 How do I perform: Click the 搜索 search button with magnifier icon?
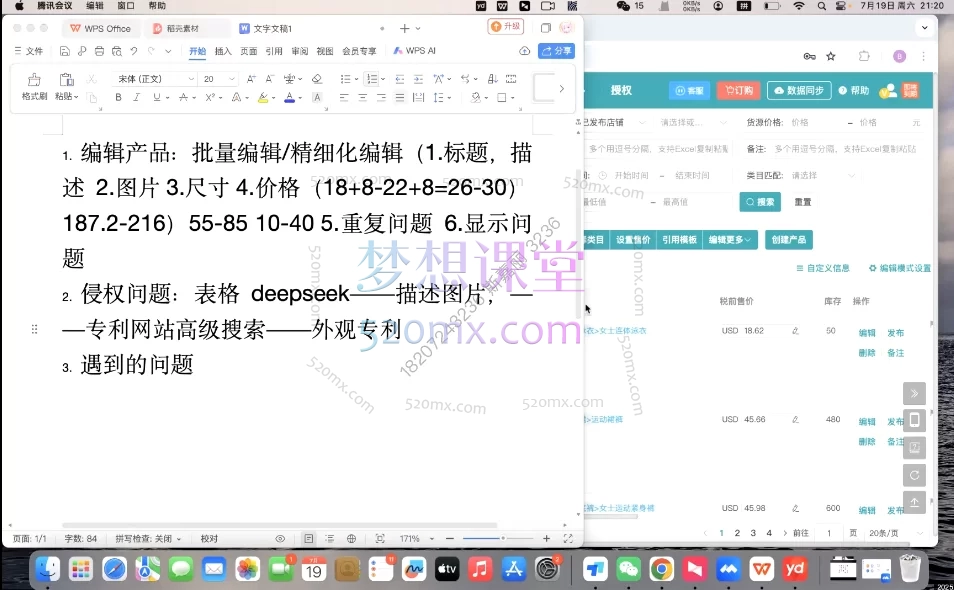[x=760, y=201]
